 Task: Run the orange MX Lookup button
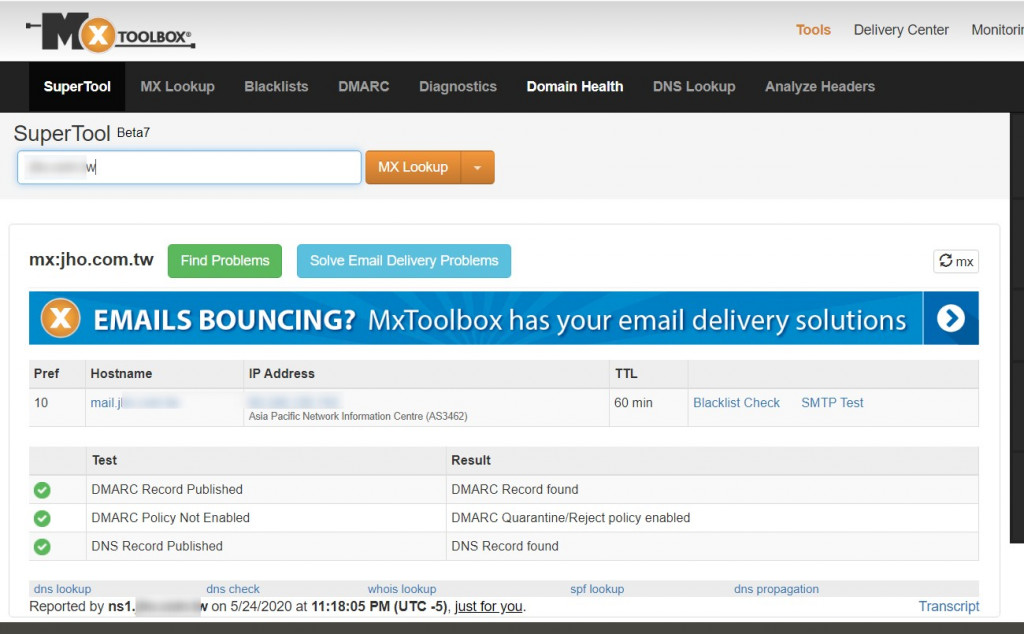(413, 168)
